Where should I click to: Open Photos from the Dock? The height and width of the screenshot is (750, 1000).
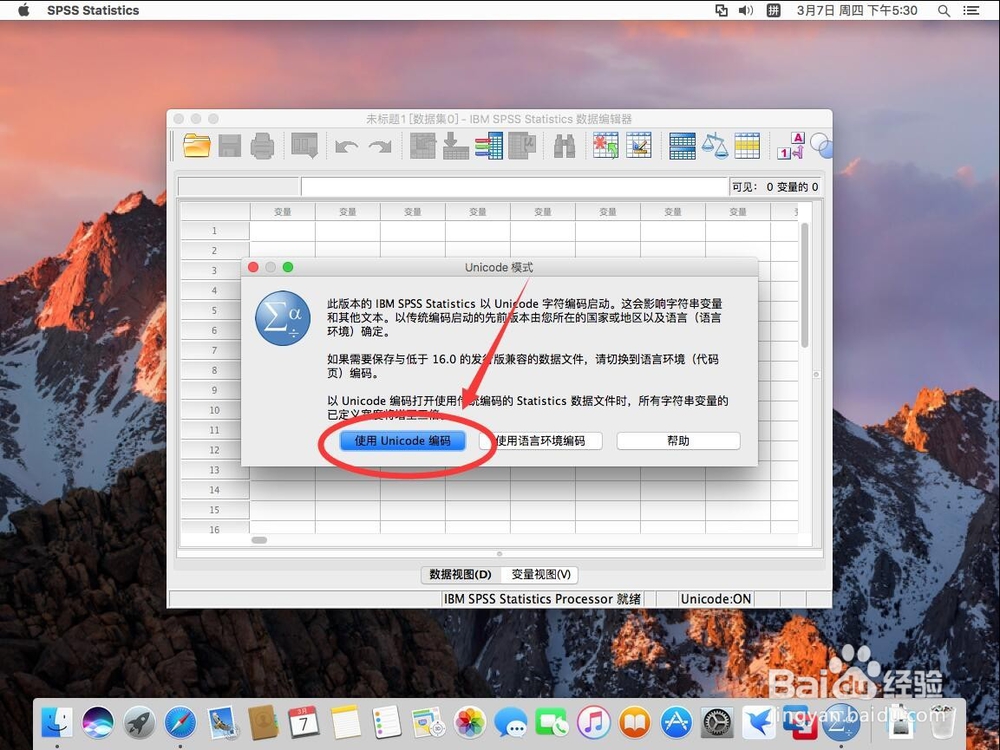click(470, 723)
